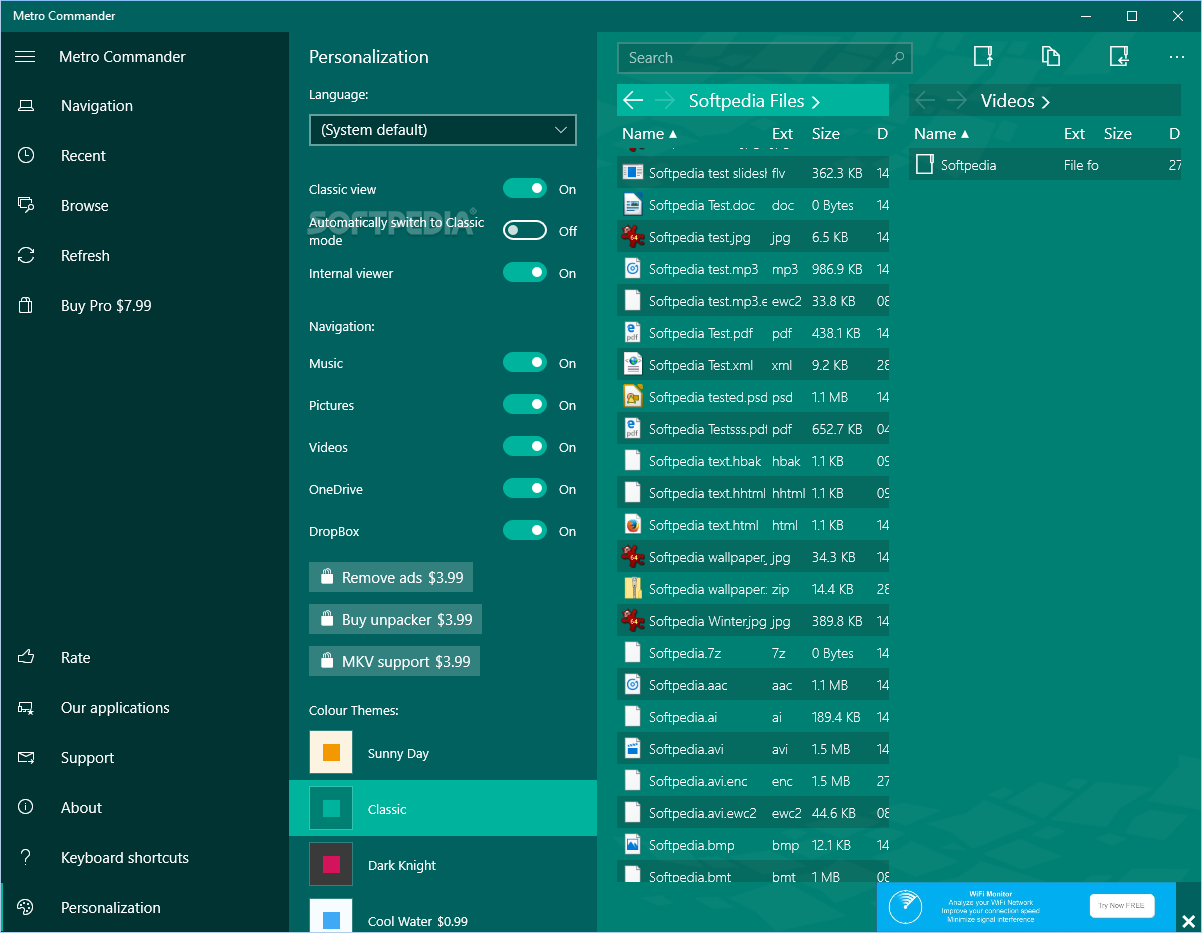The height and width of the screenshot is (933, 1202).
Task: Sort by Size in Softpedia Files pane
Action: pos(826,134)
